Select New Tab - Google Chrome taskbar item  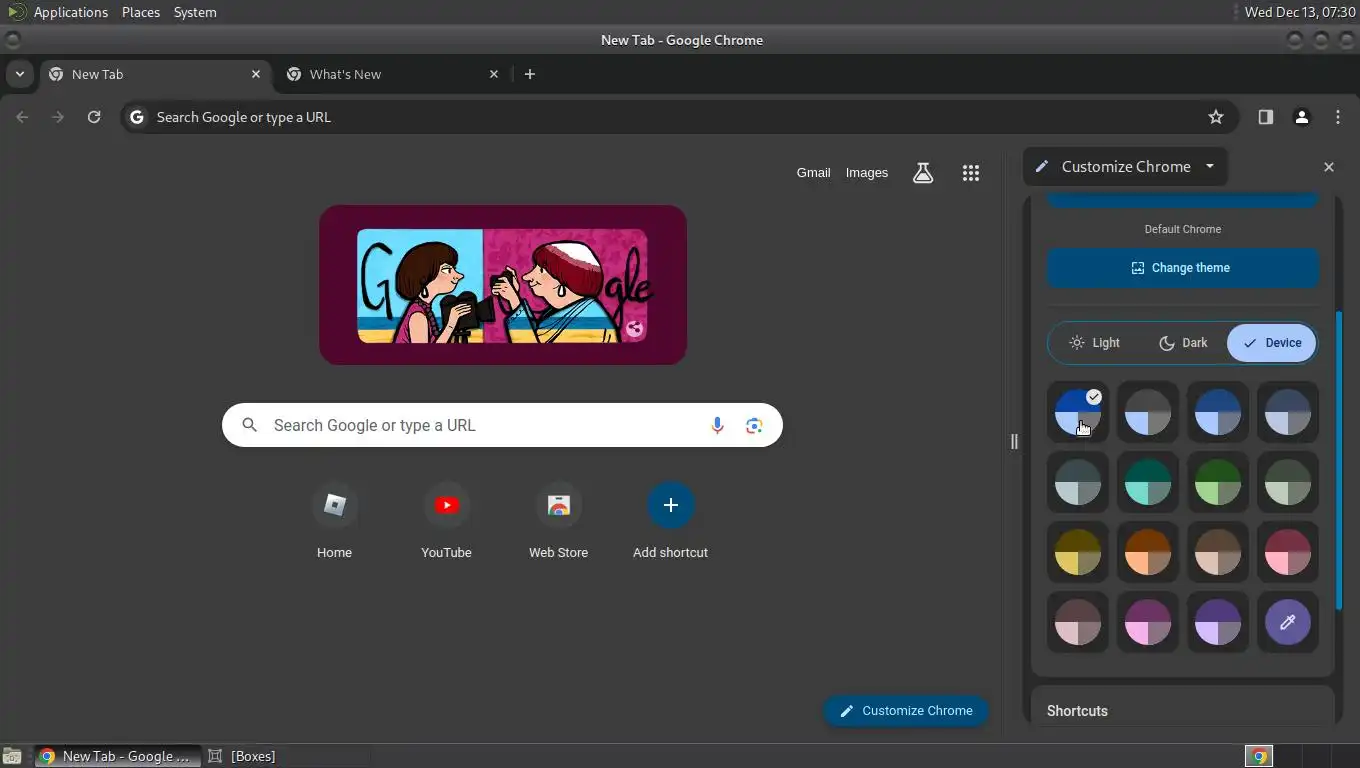tap(117, 756)
